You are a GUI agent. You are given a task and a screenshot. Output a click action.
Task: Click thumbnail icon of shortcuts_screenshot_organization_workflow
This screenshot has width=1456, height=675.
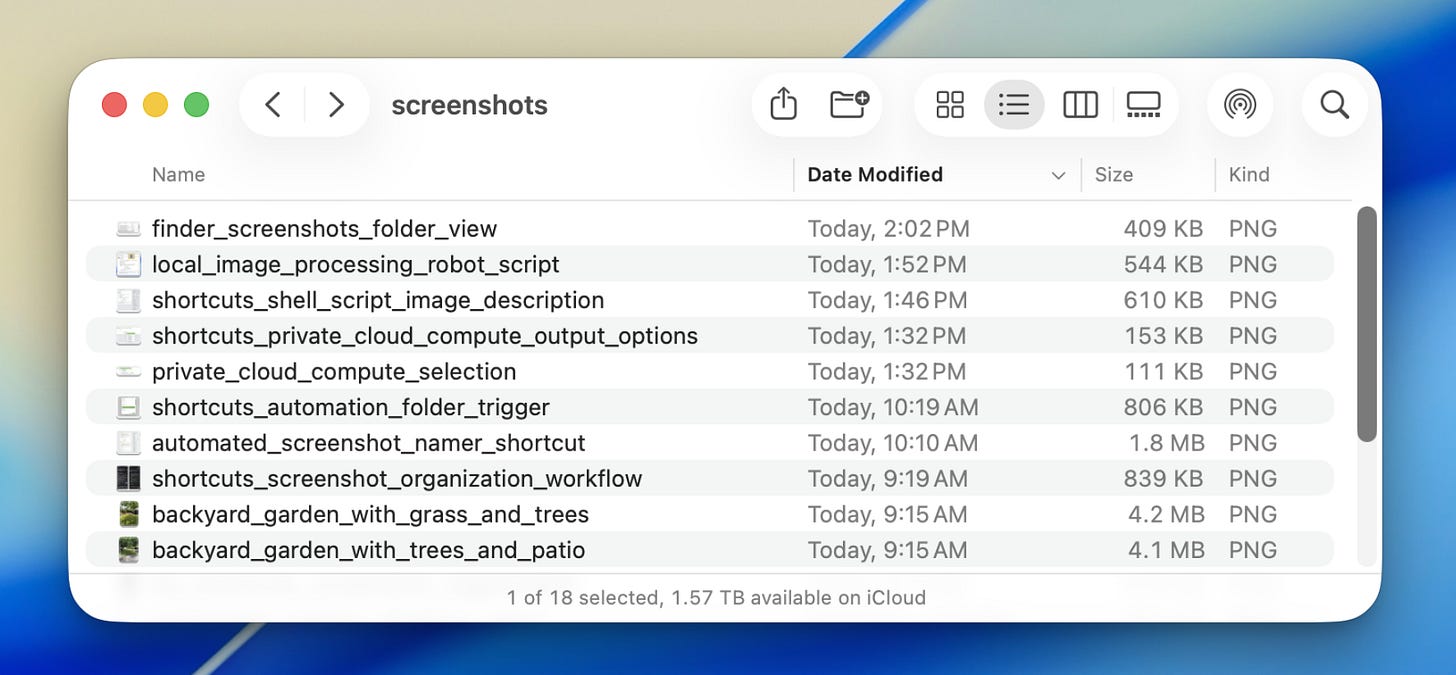click(x=128, y=479)
